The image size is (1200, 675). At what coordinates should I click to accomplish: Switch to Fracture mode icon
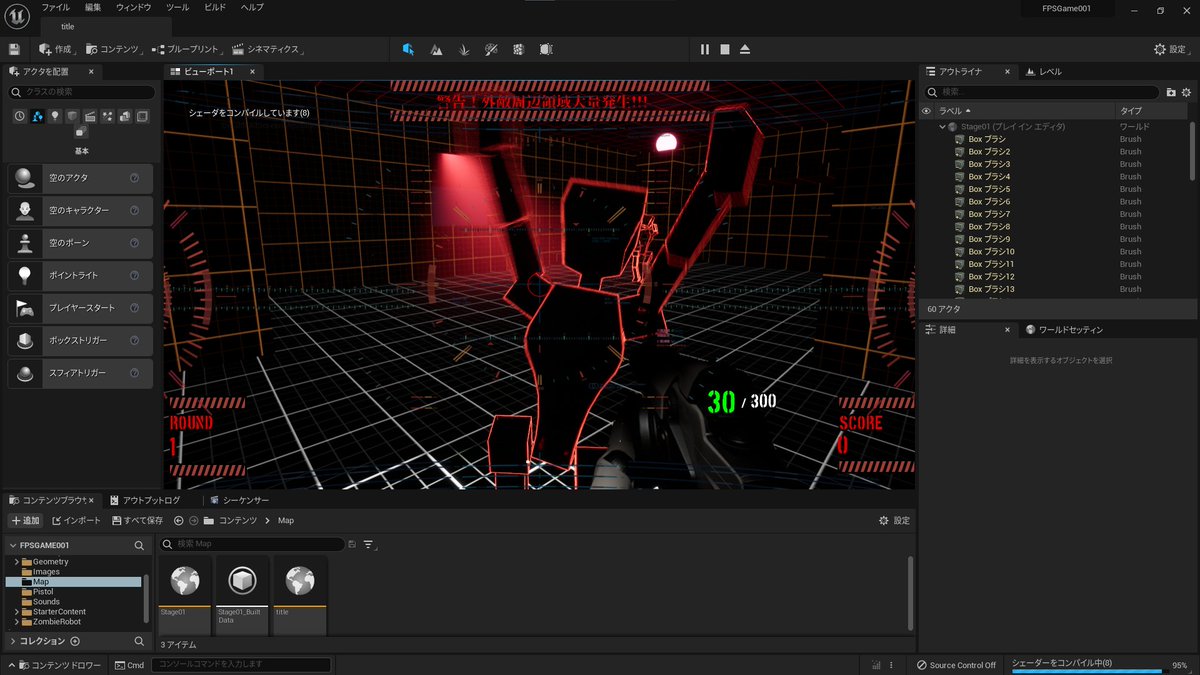518,49
